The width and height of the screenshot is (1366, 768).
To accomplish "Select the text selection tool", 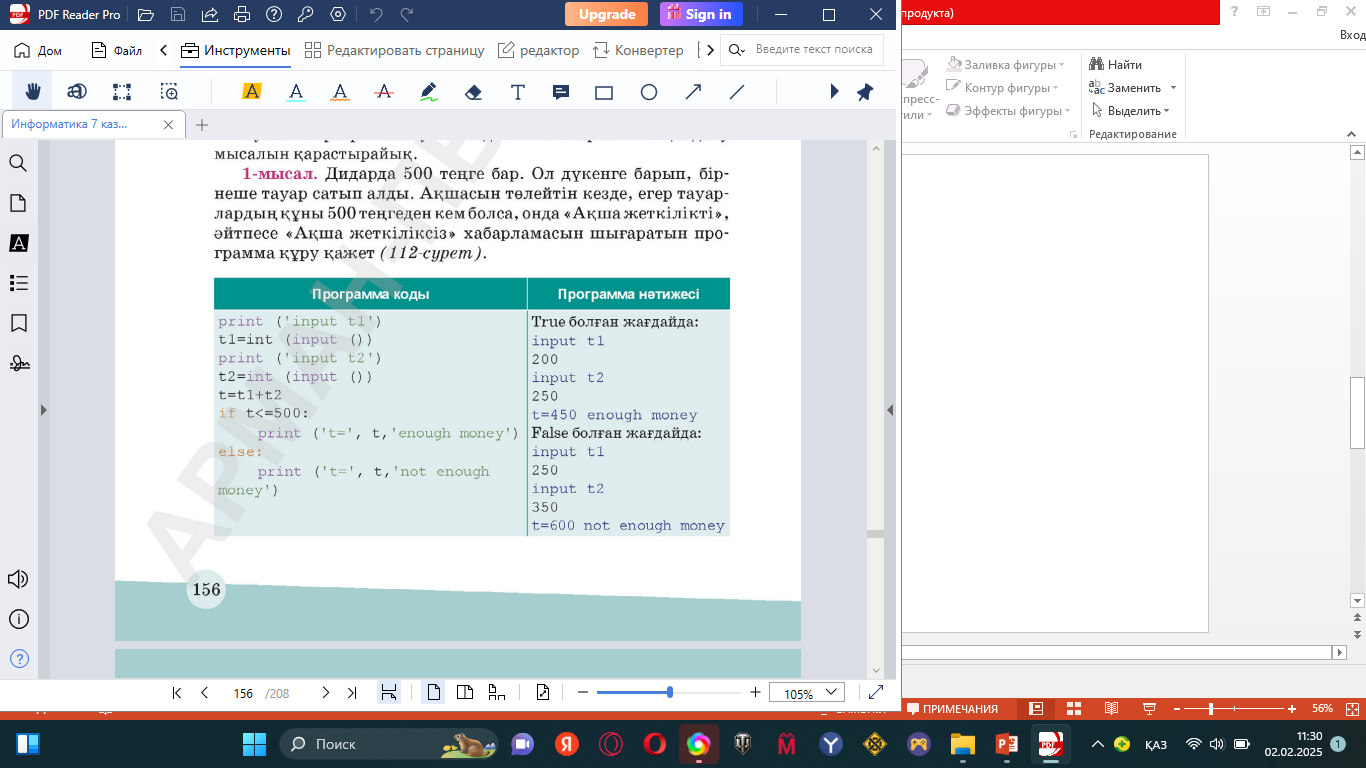I will (77, 92).
